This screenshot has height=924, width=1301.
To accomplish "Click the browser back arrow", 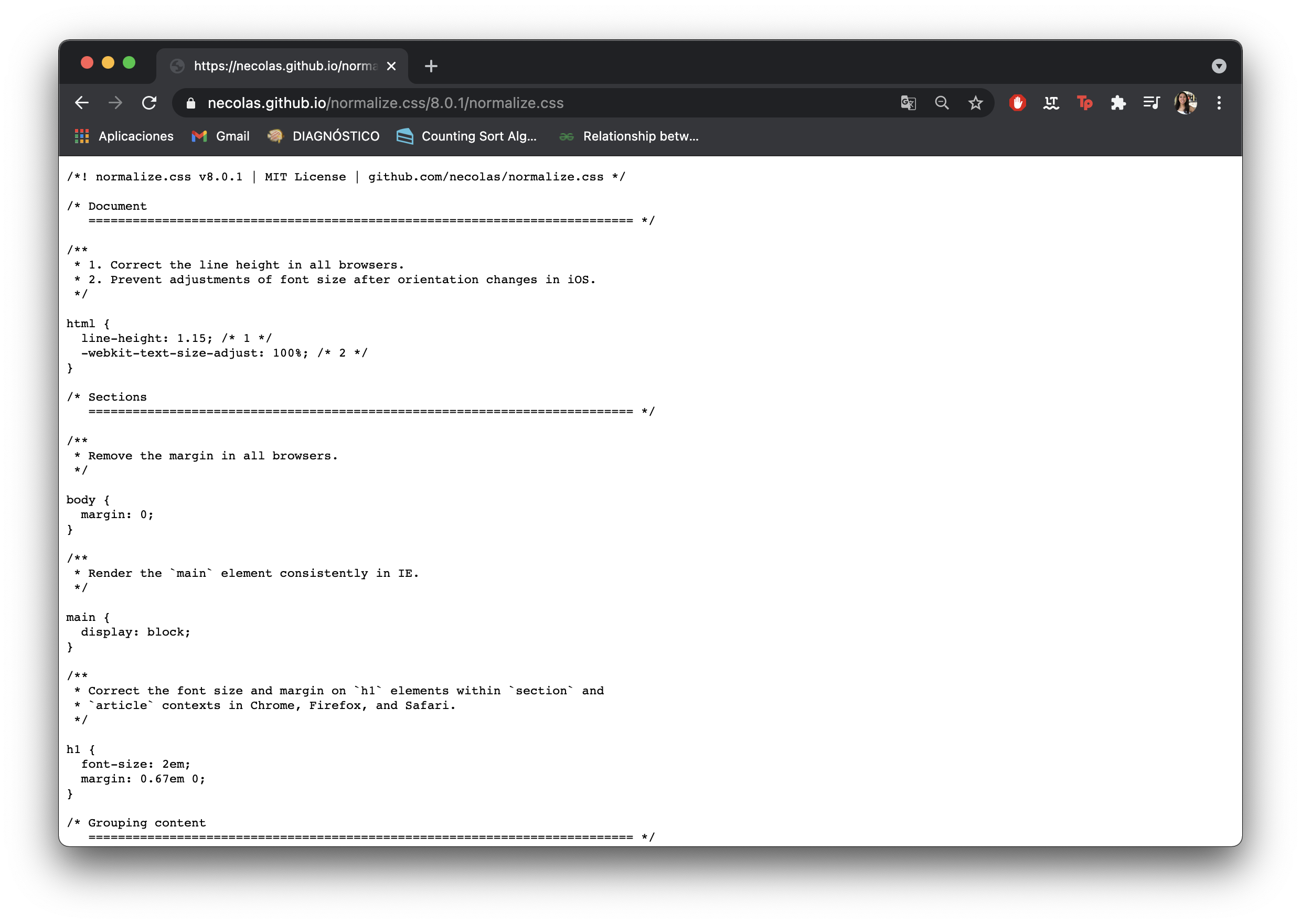I will tap(81, 103).
